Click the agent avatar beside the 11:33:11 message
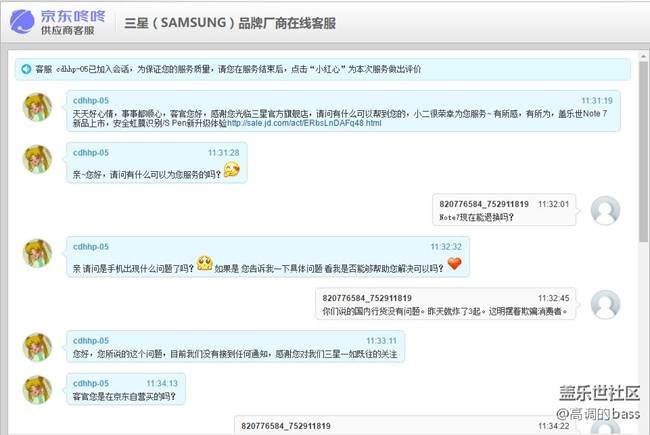The width and height of the screenshot is (650, 435). [x=38, y=347]
